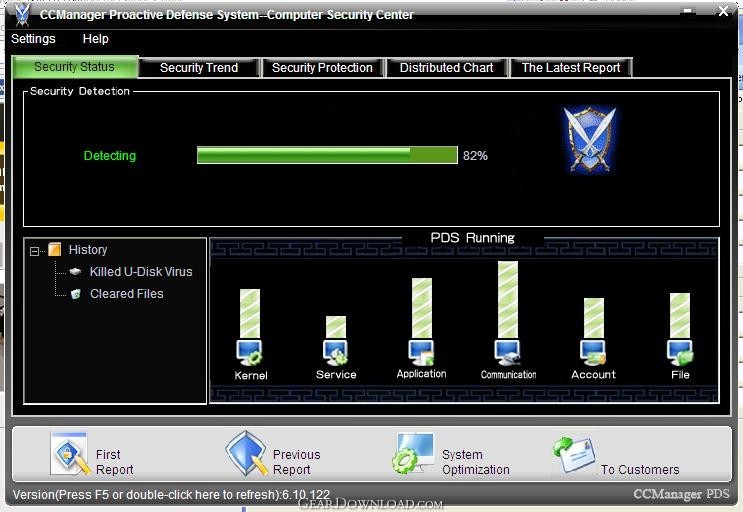Screen dimensions: 743x512
Task: Select the Communication monitor icon
Action: (507, 353)
